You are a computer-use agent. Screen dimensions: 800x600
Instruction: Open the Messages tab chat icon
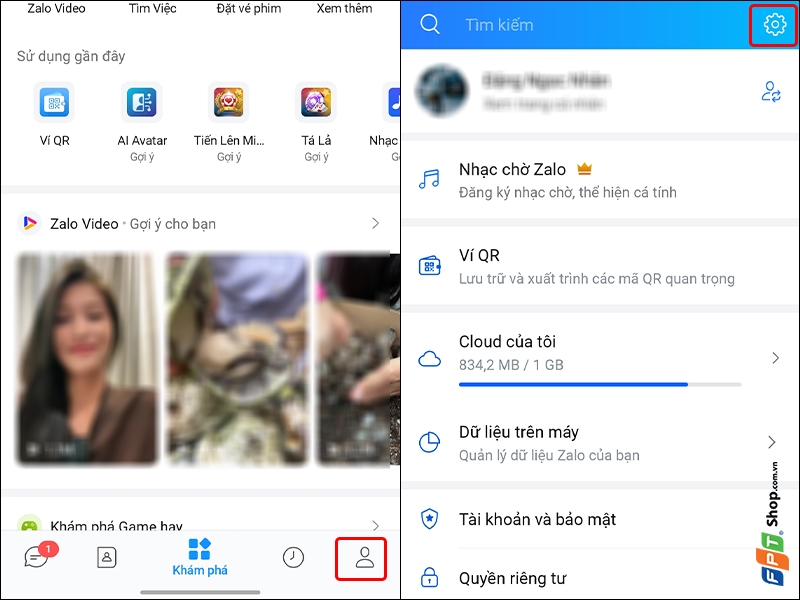pyautogui.click(x=37, y=558)
